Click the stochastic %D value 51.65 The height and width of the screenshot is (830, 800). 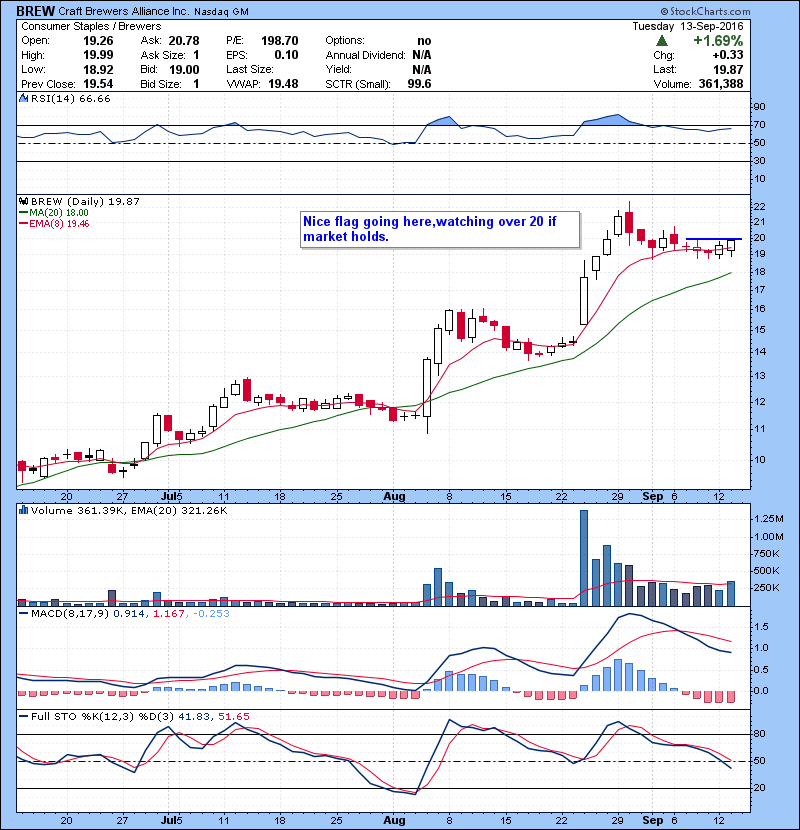233,716
